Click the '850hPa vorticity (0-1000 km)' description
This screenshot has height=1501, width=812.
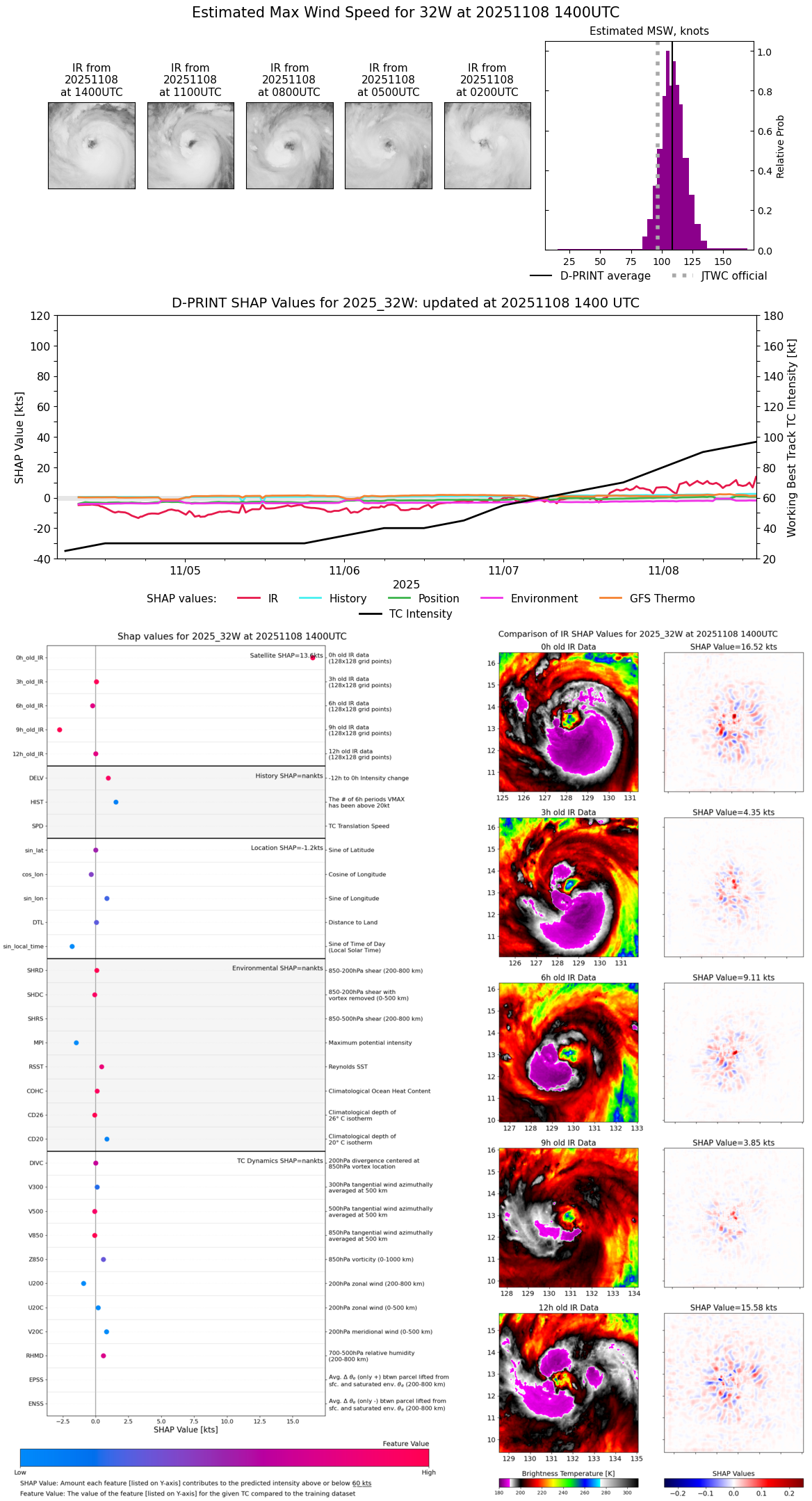pos(371,1260)
